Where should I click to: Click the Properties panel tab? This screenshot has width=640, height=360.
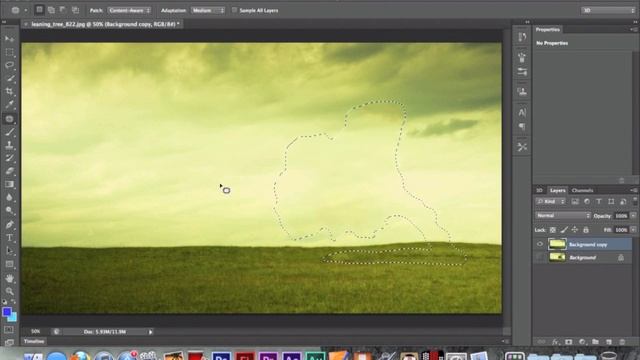548,29
